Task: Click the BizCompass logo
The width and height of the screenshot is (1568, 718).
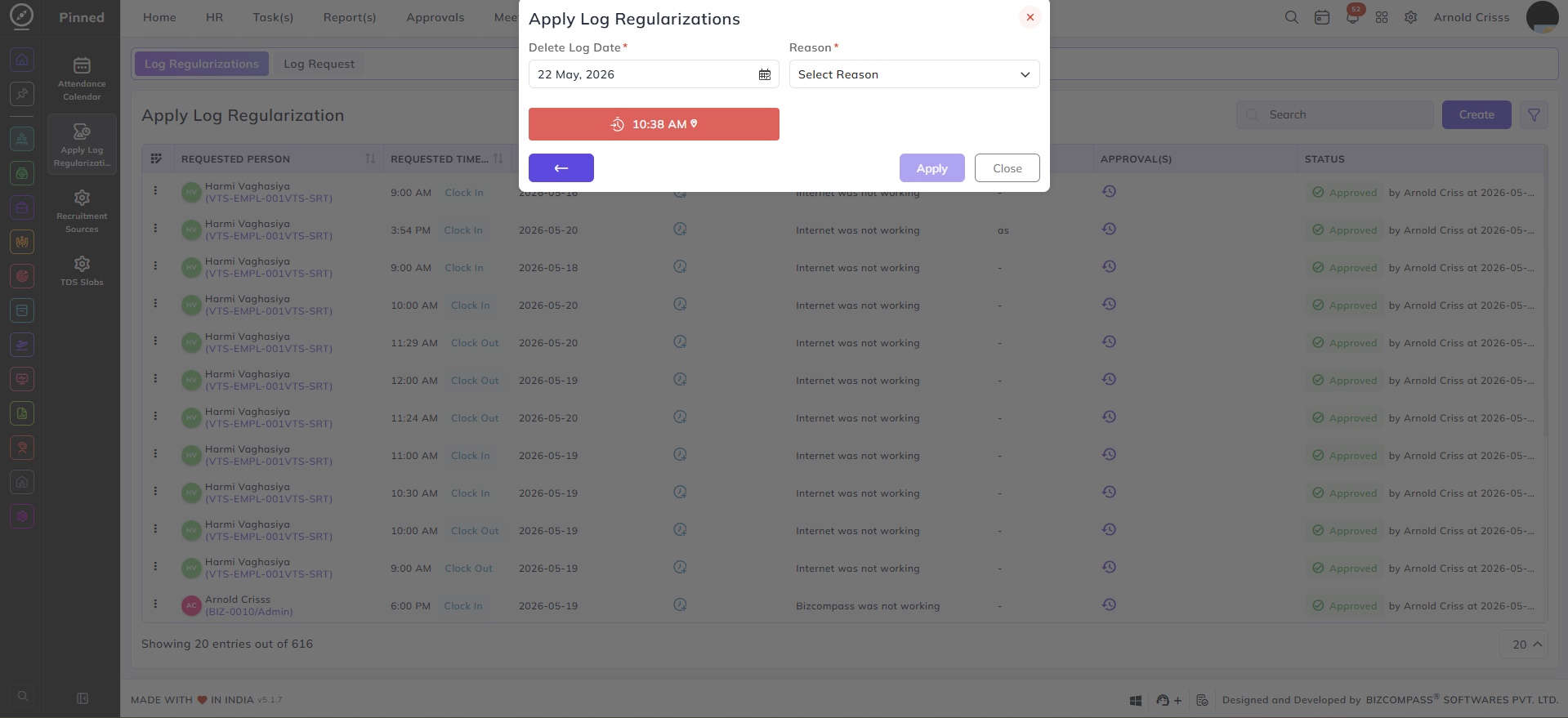Action: [22, 16]
